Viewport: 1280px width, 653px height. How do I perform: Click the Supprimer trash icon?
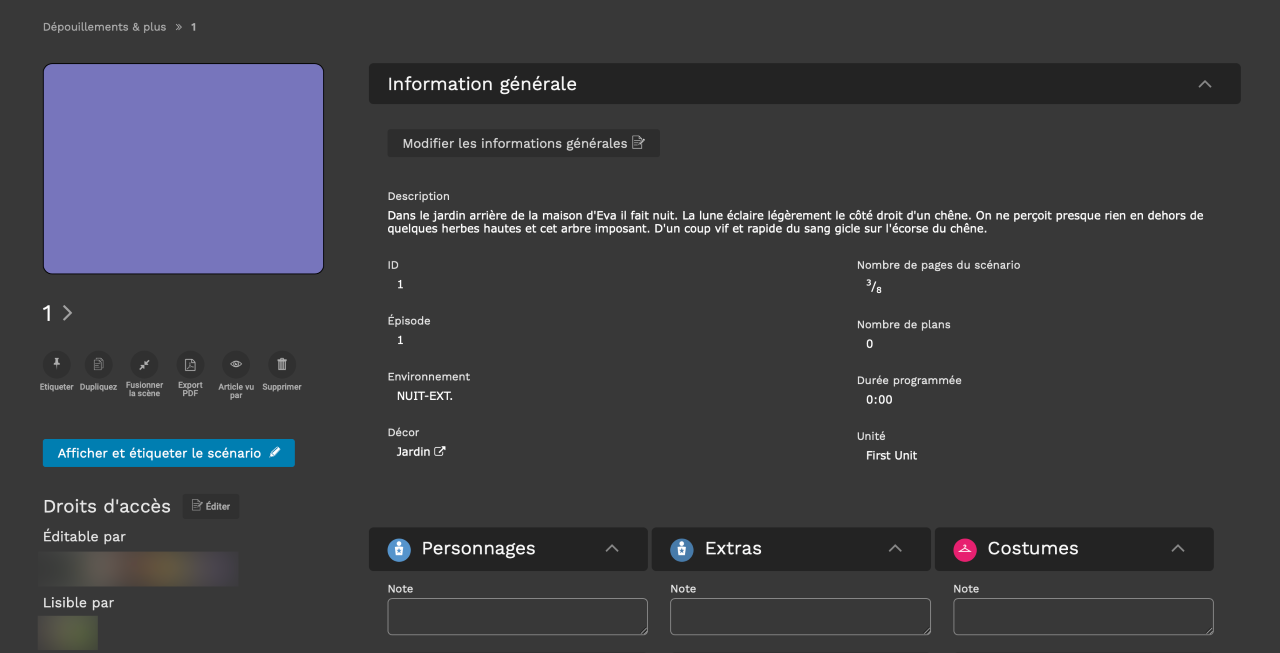pos(282,365)
